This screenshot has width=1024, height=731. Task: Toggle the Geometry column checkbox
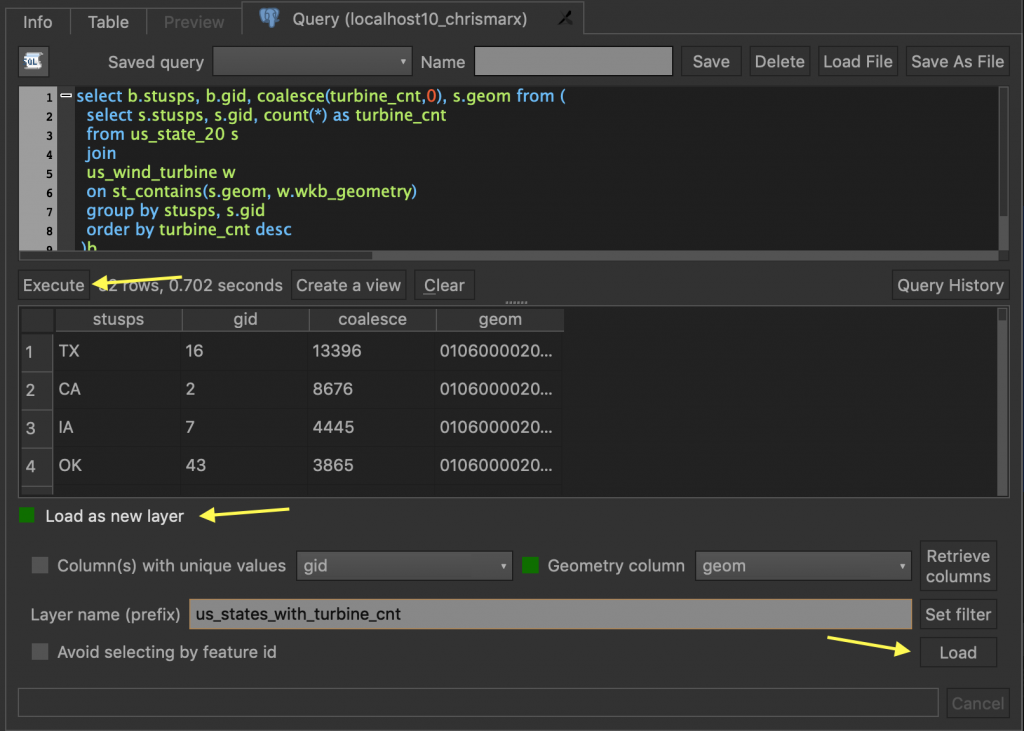[x=530, y=565]
